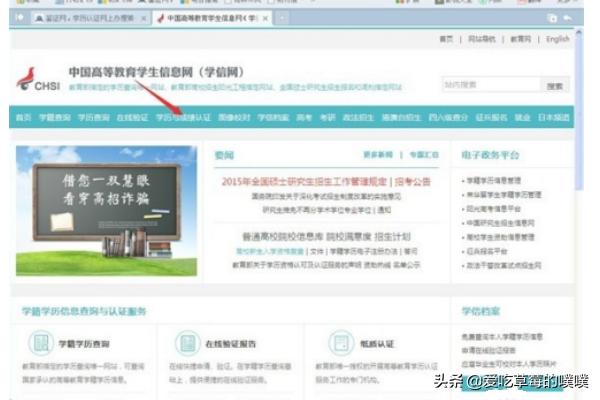Open the 专题汇总 link

tap(424, 155)
